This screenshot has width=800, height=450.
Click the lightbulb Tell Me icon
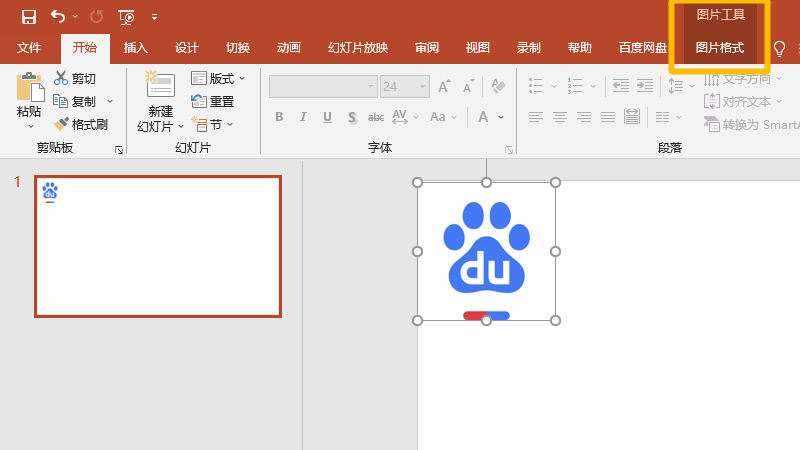tap(780, 48)
